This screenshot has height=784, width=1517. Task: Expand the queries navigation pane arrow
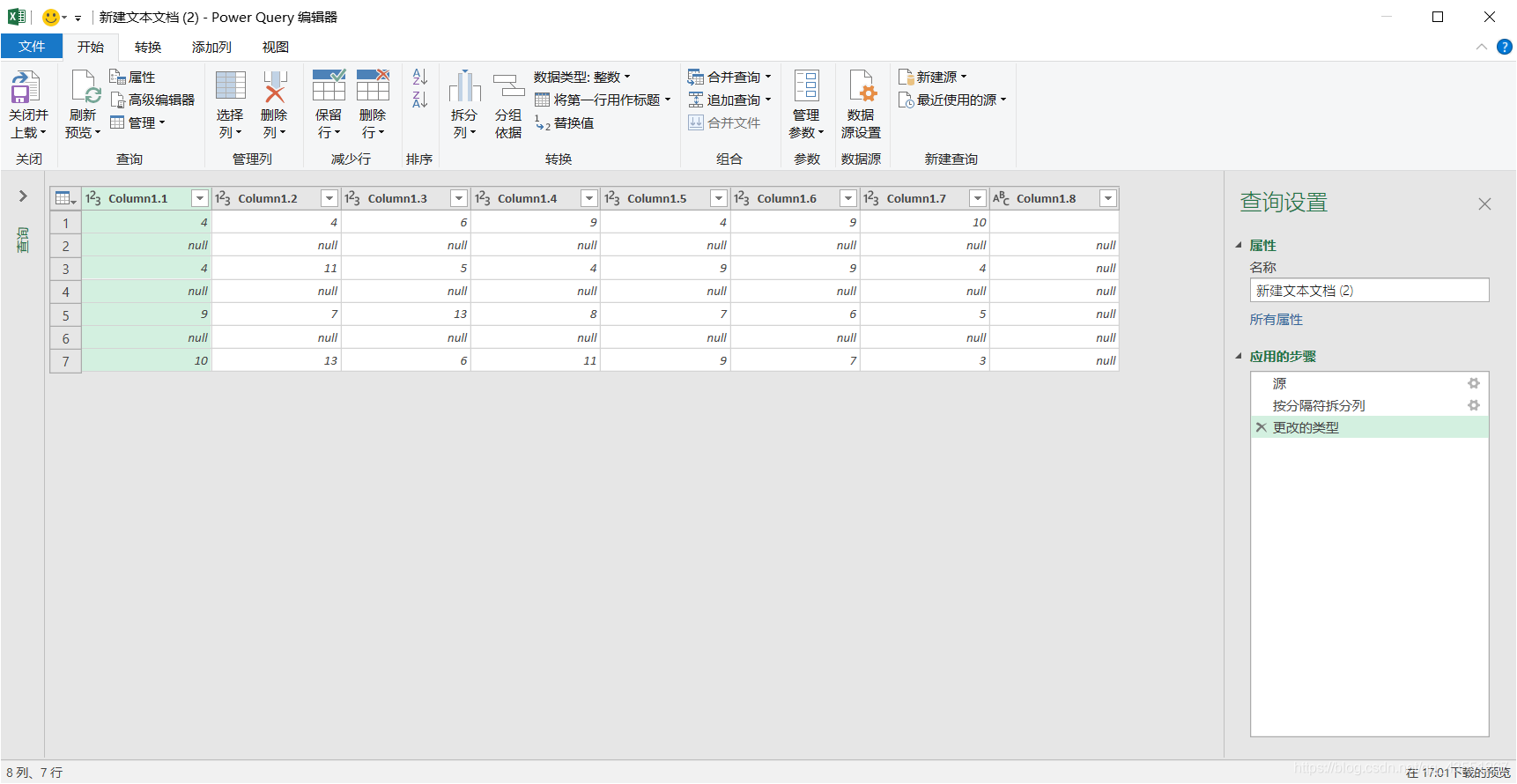coord(23,196)
